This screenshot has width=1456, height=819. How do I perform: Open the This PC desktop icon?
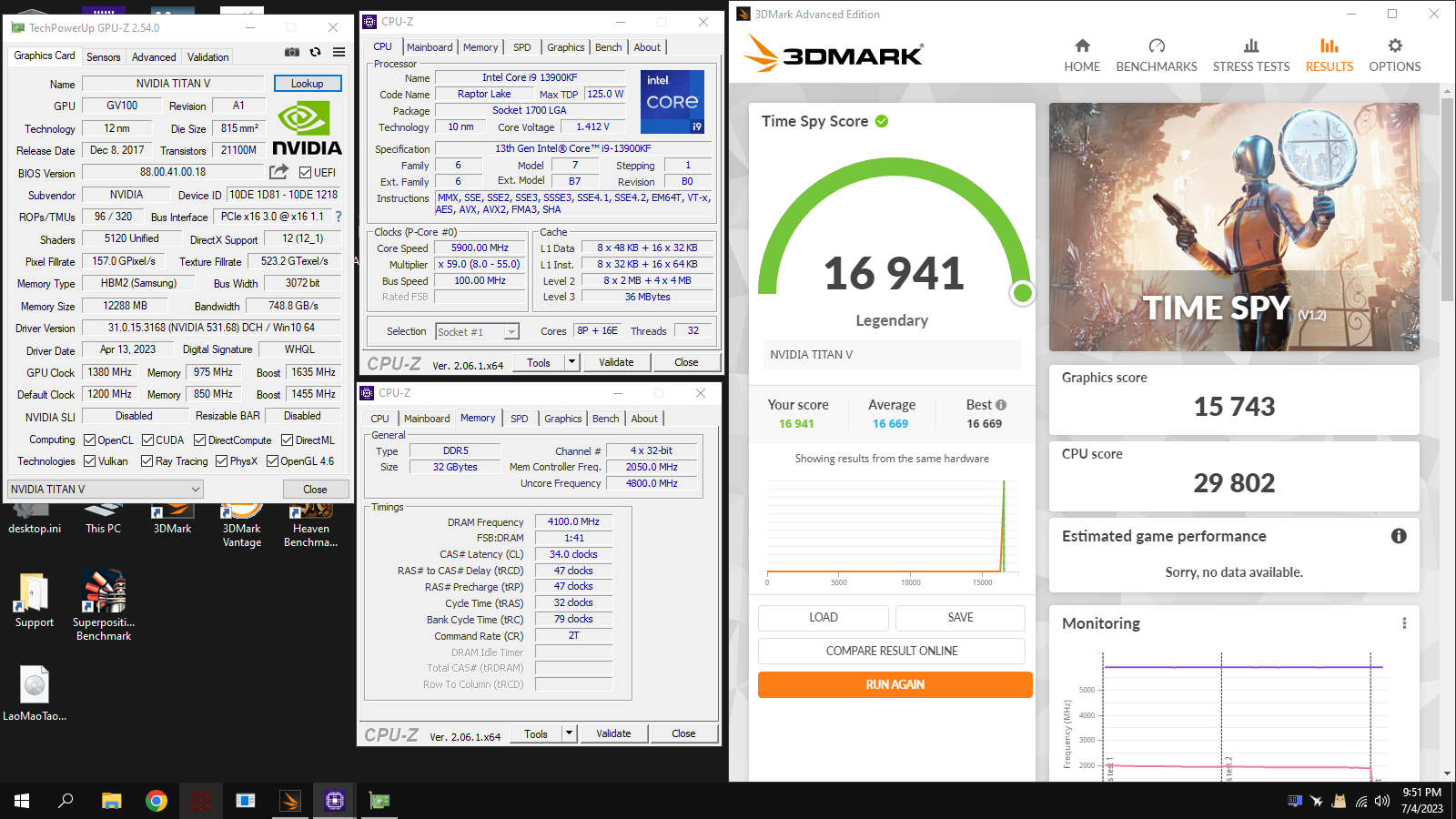pos(103,518)
